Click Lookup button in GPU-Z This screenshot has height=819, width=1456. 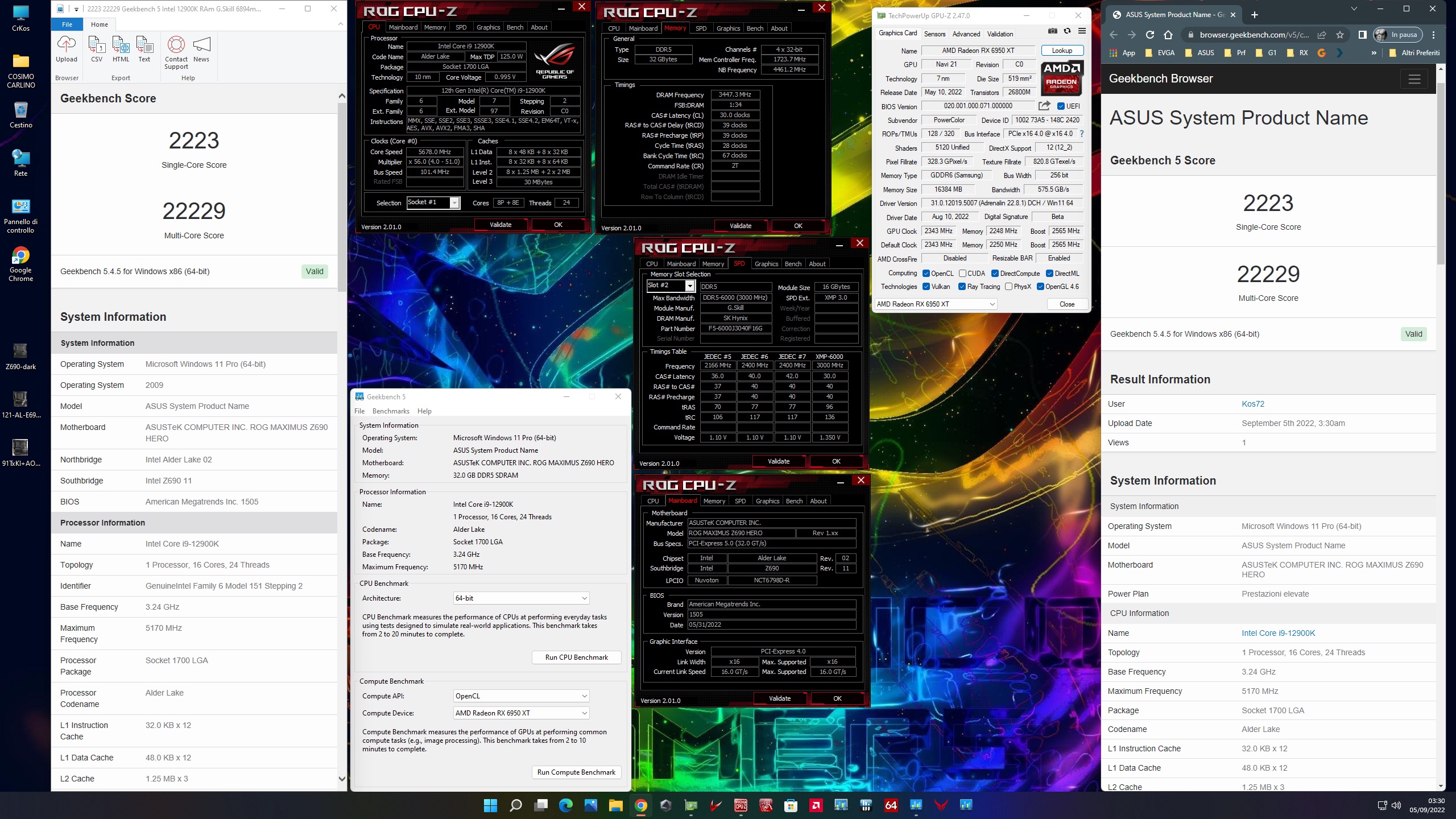1062,51
